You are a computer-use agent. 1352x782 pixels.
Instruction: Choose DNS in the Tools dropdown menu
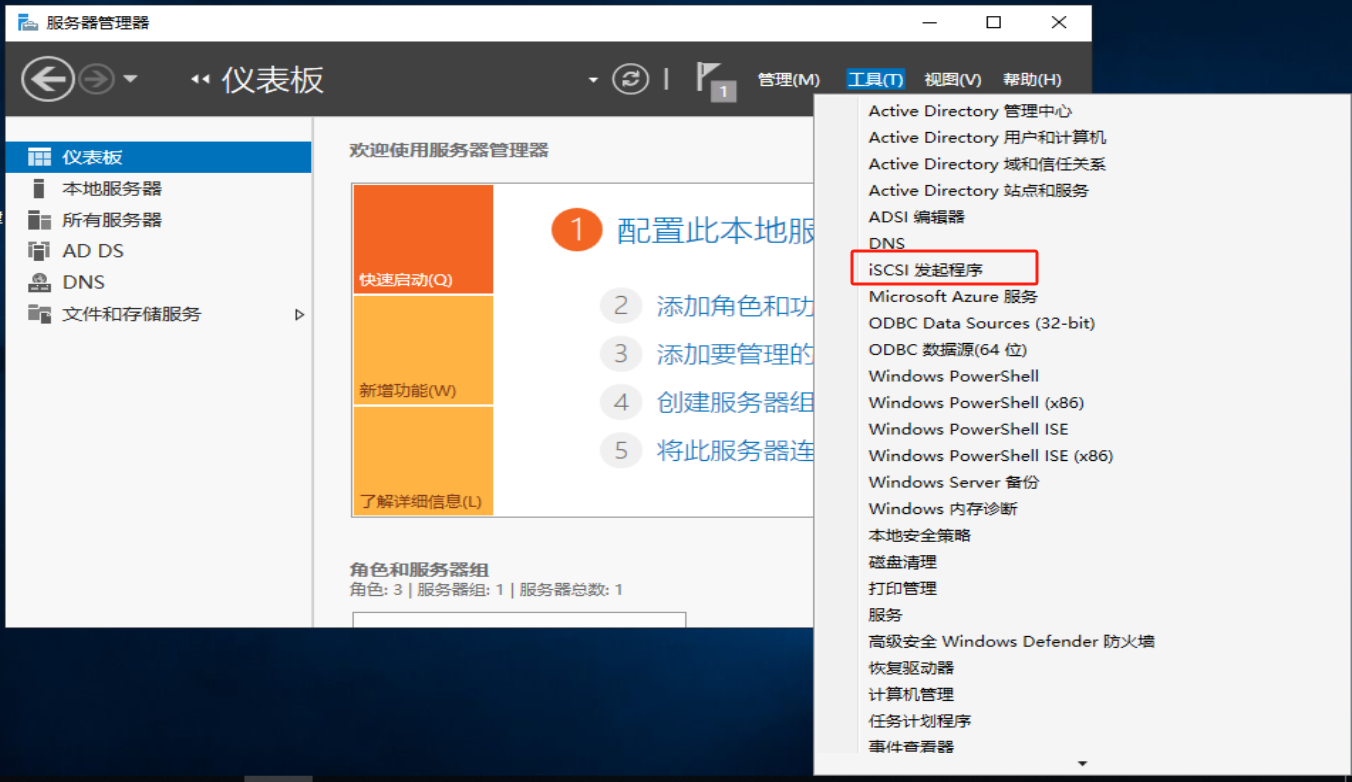[x=886, y=243]
